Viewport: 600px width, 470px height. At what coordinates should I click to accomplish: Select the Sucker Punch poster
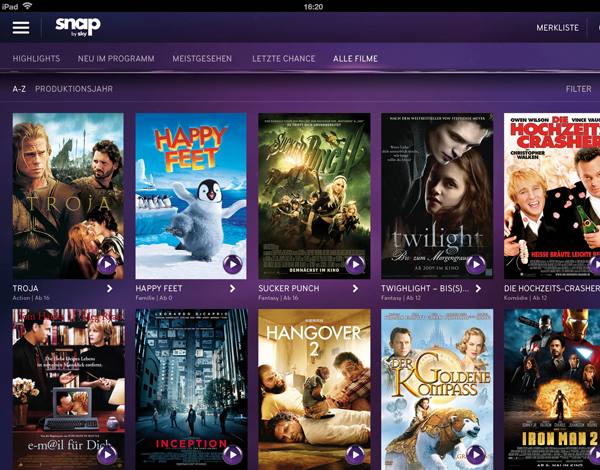(x=314, y=196)
